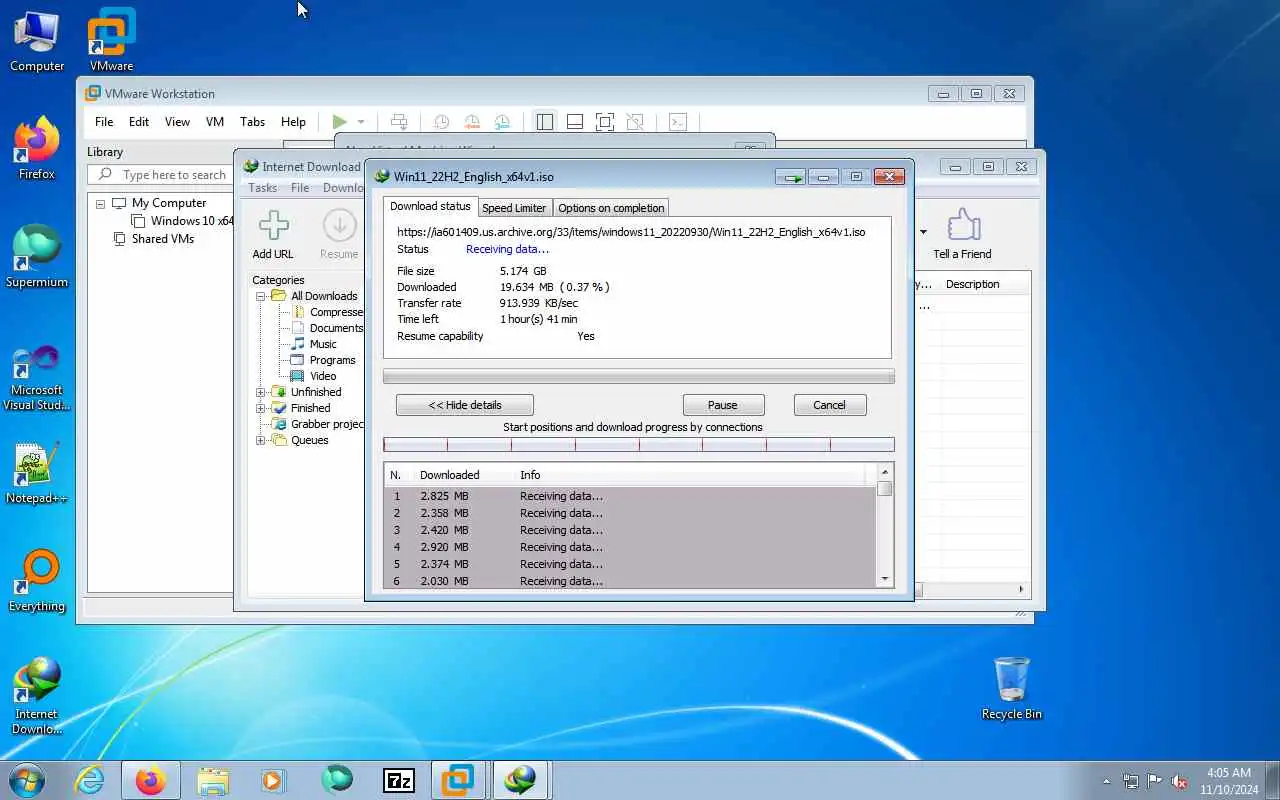Click Internet Explorer icon in taskbar
Viewport: 1280px width, 800px height.
click(90, 780)
